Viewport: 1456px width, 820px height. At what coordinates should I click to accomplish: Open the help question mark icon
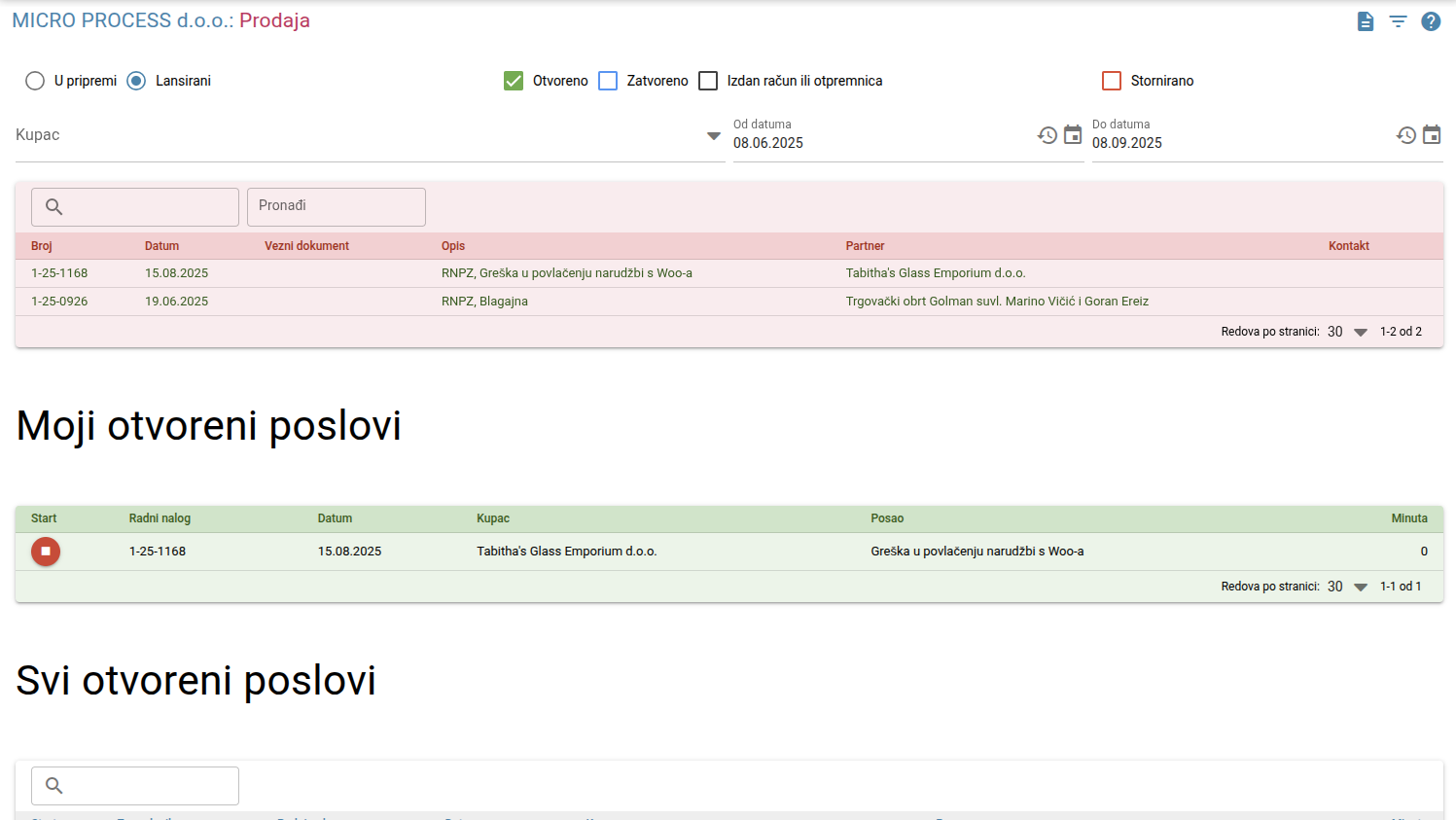(1431, 21)
